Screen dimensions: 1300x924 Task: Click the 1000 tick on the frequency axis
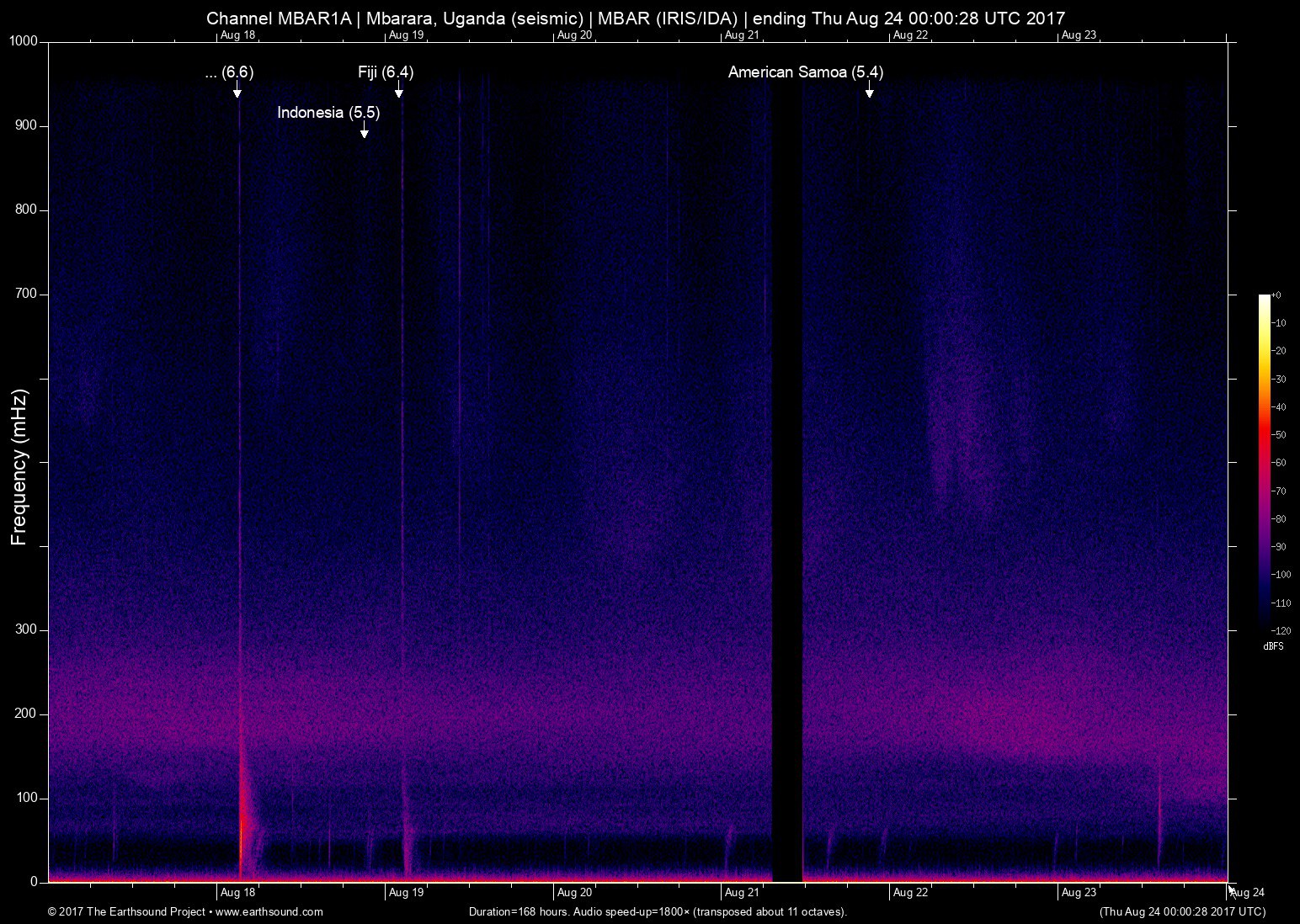24,42
